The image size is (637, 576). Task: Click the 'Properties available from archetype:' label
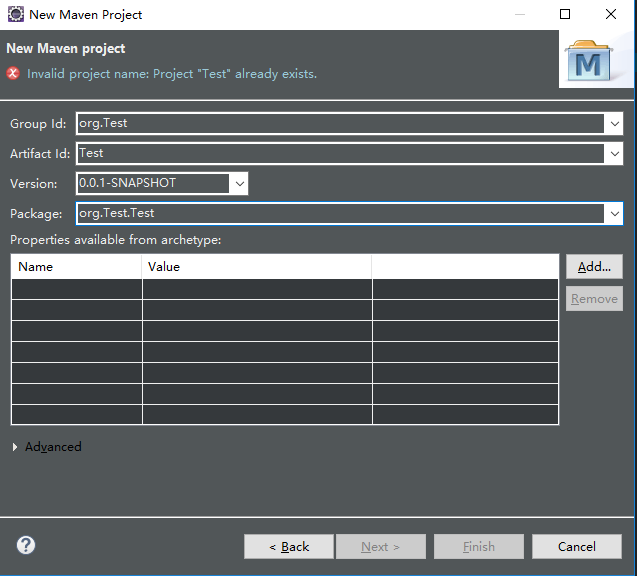click(115, 240)
